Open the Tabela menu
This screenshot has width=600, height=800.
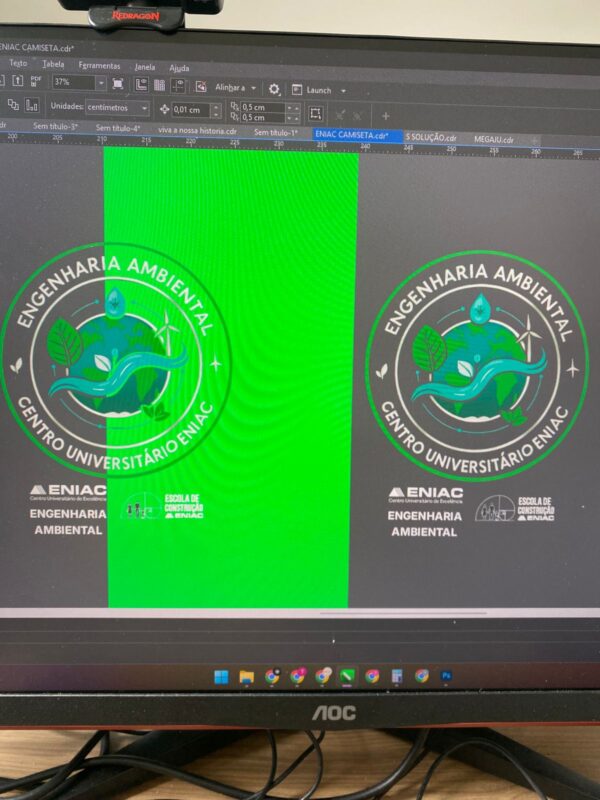pyautogui.click(x=53, y=64)
